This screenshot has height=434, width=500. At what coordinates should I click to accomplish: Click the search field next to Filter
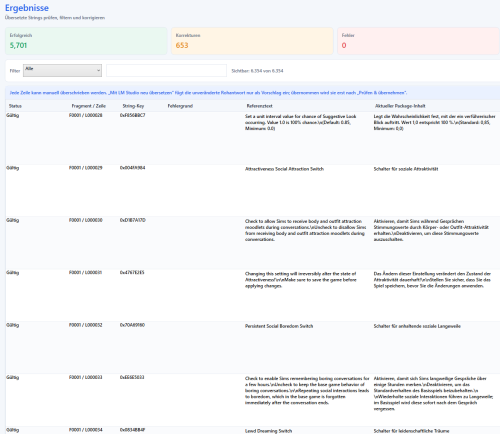point(166,70)
